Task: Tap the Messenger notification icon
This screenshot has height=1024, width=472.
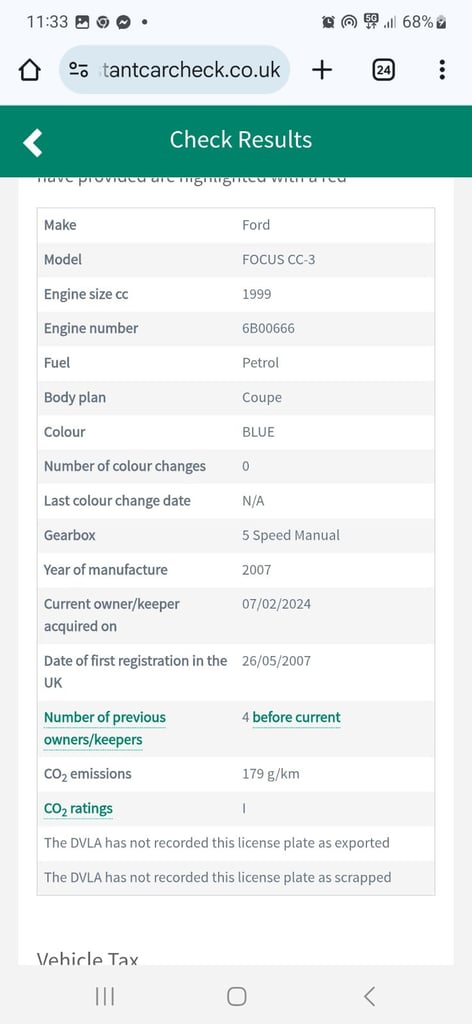Action: coord(123,22)
